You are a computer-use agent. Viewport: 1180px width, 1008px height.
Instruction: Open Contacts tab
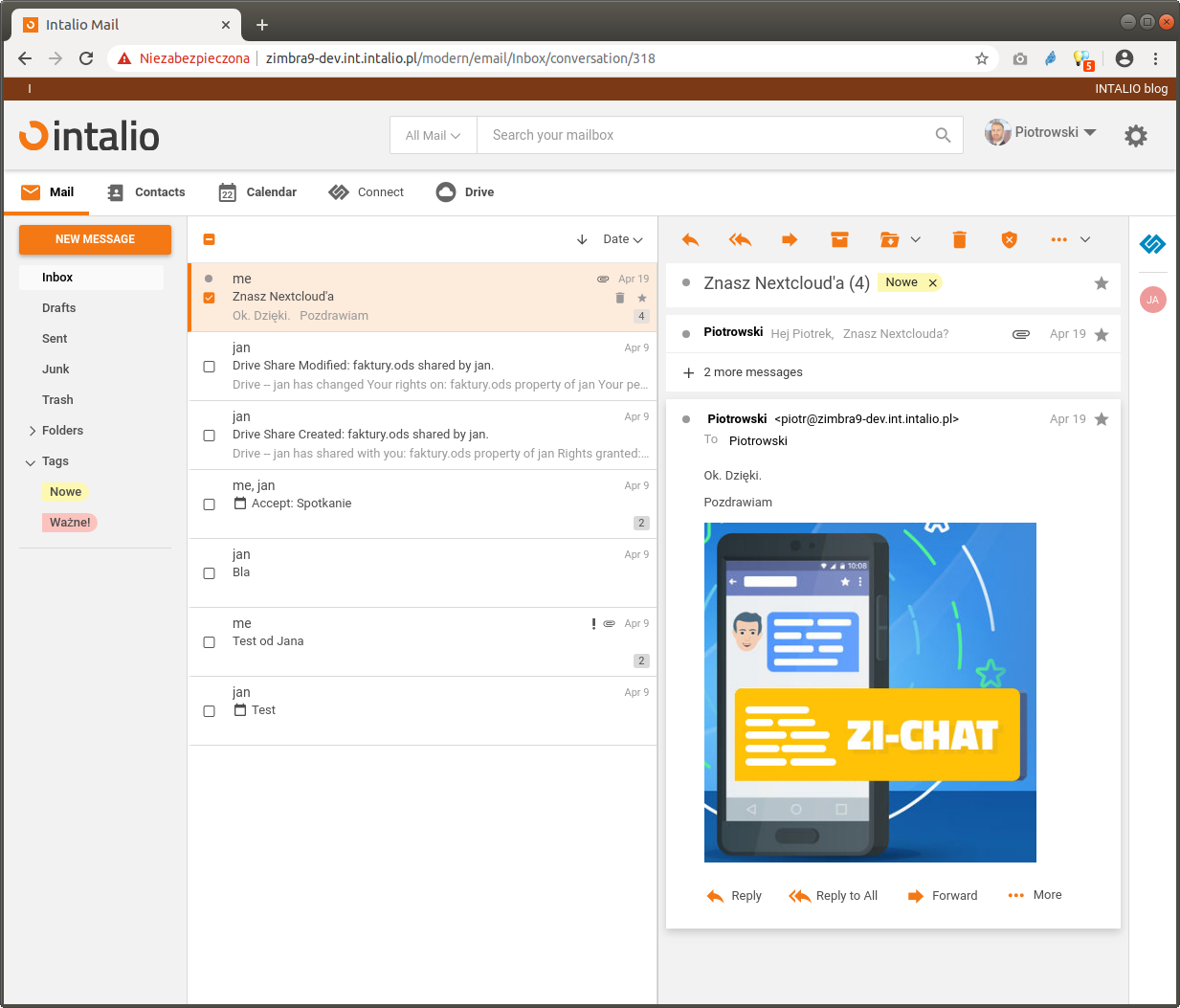pos(146,192)
